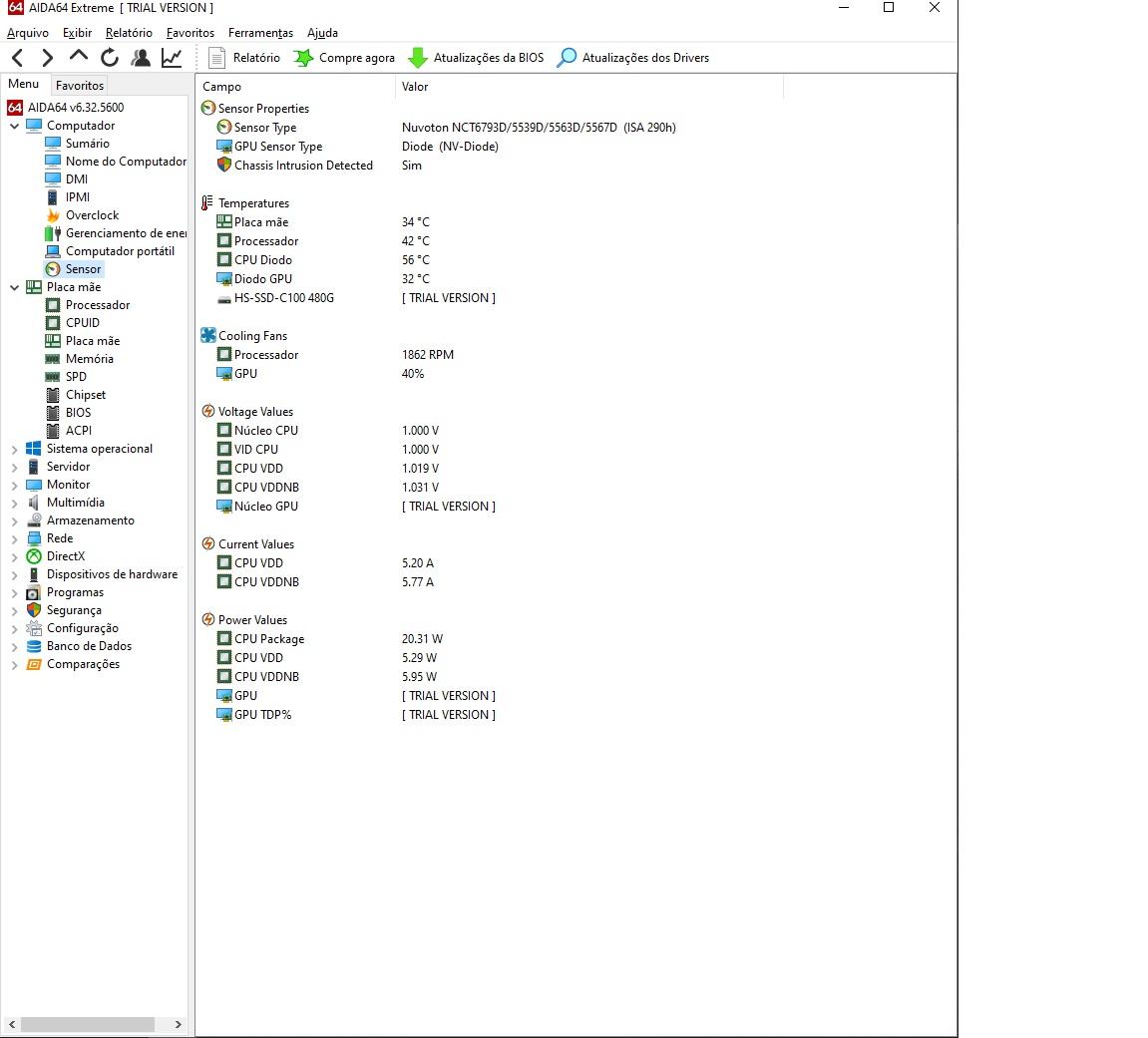
Task: Open the user manager icon in toolbar
Action: point(141,57)
